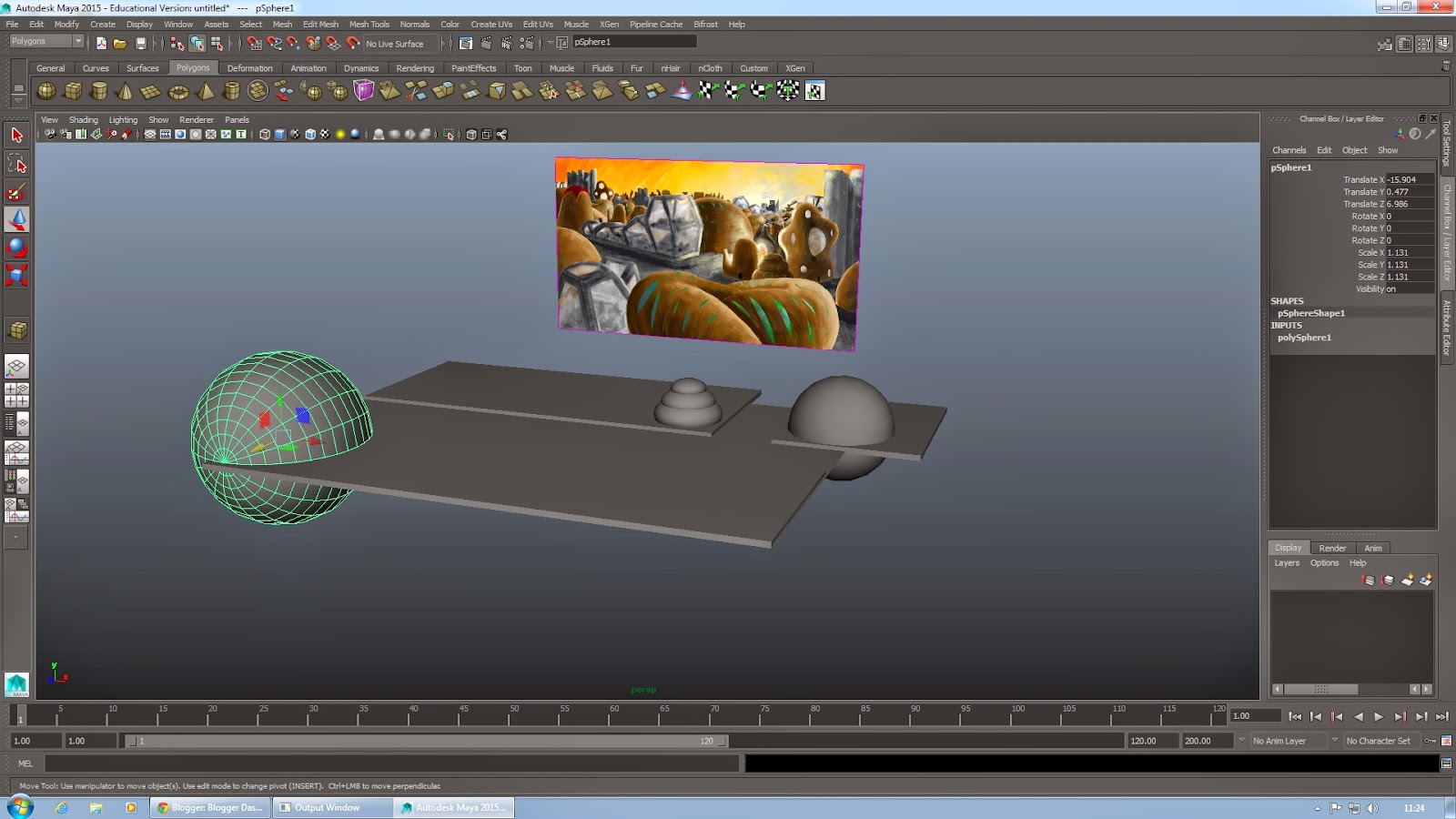Switch to the Render layer tab
Viewport: 1456px width, 819px height.
[1332, 548]
